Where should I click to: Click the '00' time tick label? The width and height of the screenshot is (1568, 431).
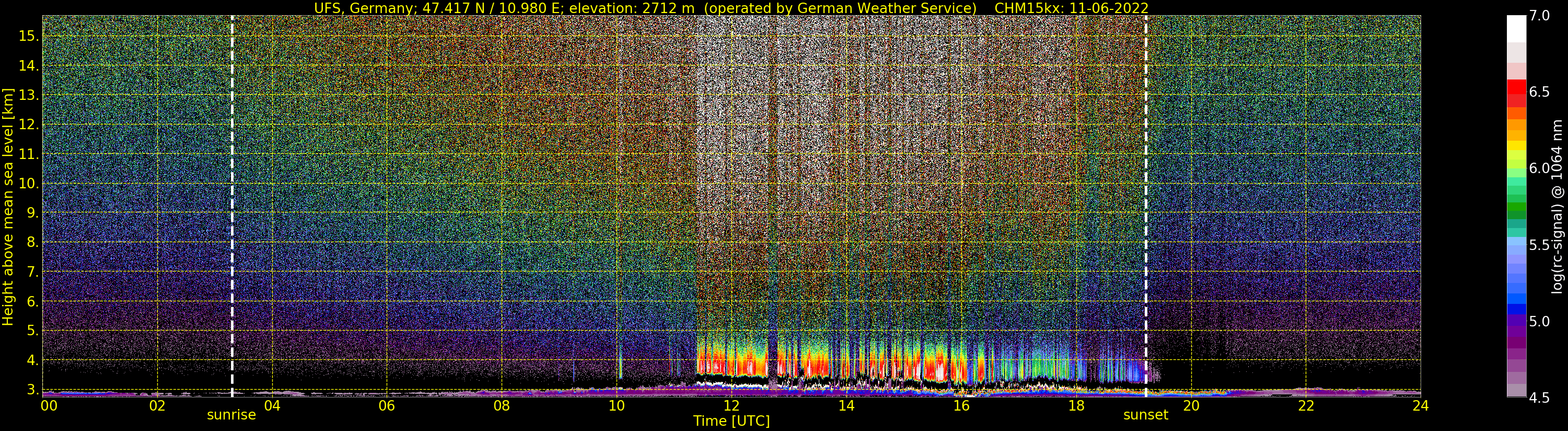coord(48,405)
